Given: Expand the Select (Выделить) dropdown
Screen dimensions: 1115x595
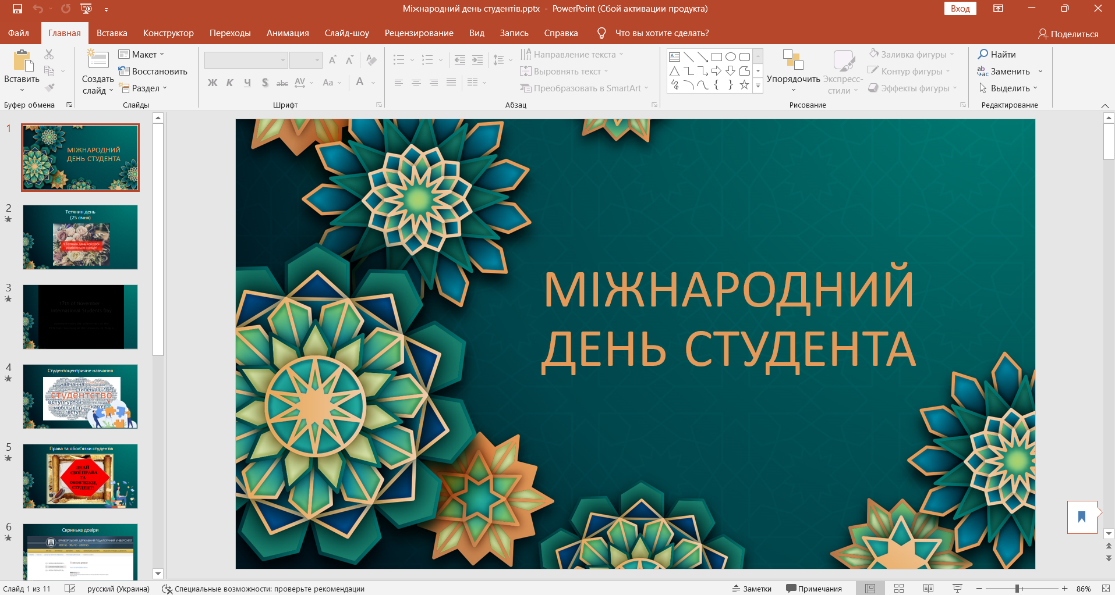Looking at the screenshot, I should tap(1010, 88).
